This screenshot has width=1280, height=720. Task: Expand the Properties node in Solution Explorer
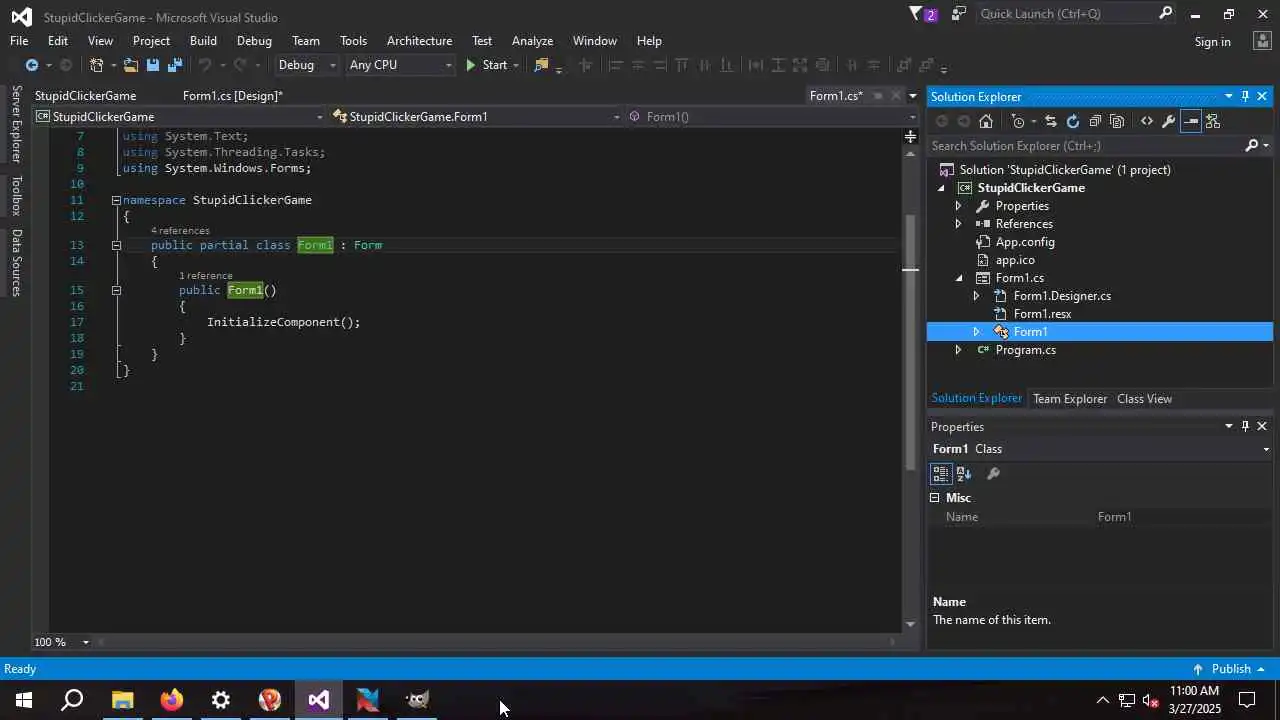(958, 206)
